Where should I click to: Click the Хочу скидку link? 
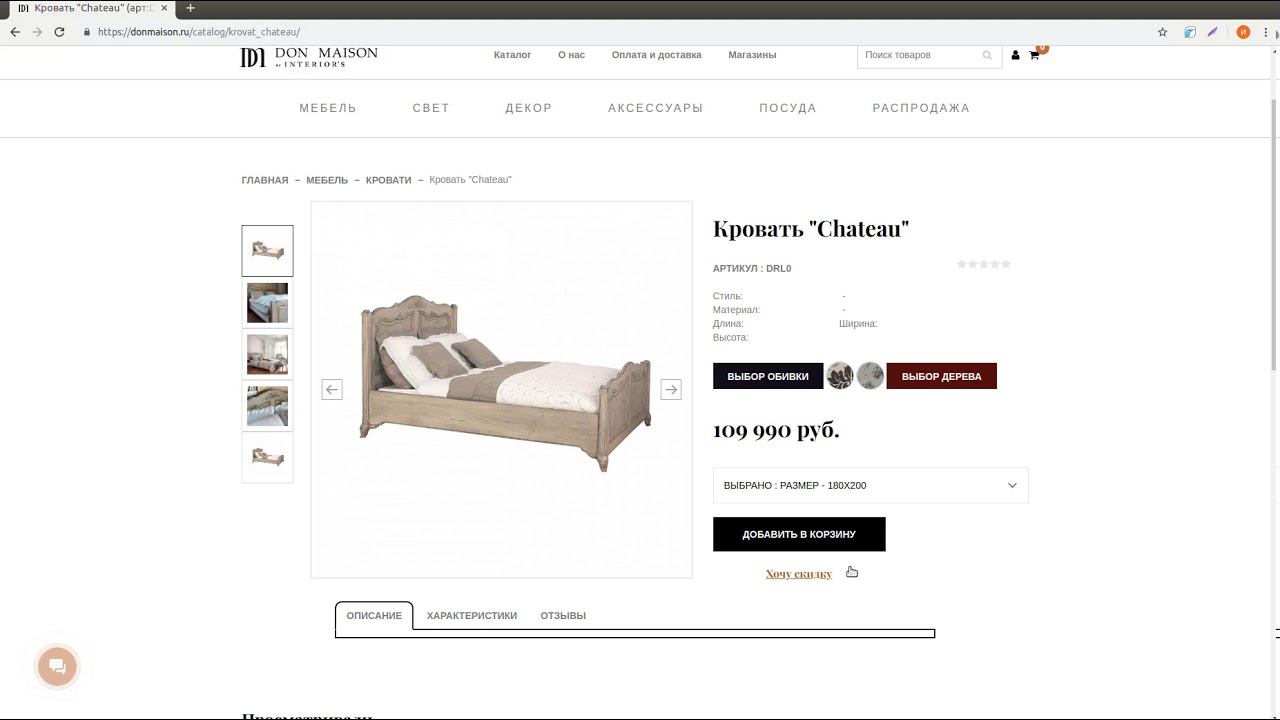[799, 574]
